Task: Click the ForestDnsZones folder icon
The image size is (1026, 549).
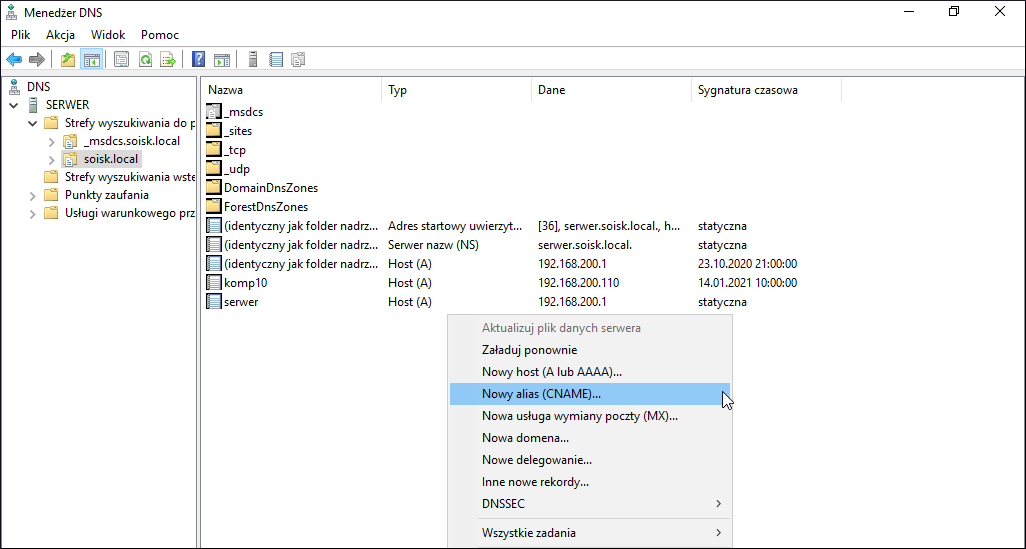Action: tap(213, 207)
